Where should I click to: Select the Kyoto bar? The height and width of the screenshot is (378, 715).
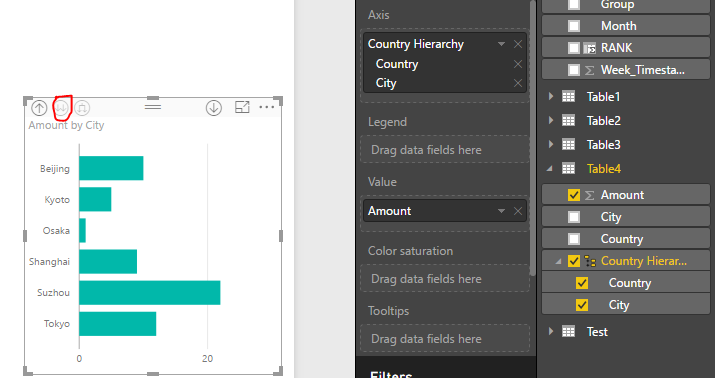click(95, 199)
